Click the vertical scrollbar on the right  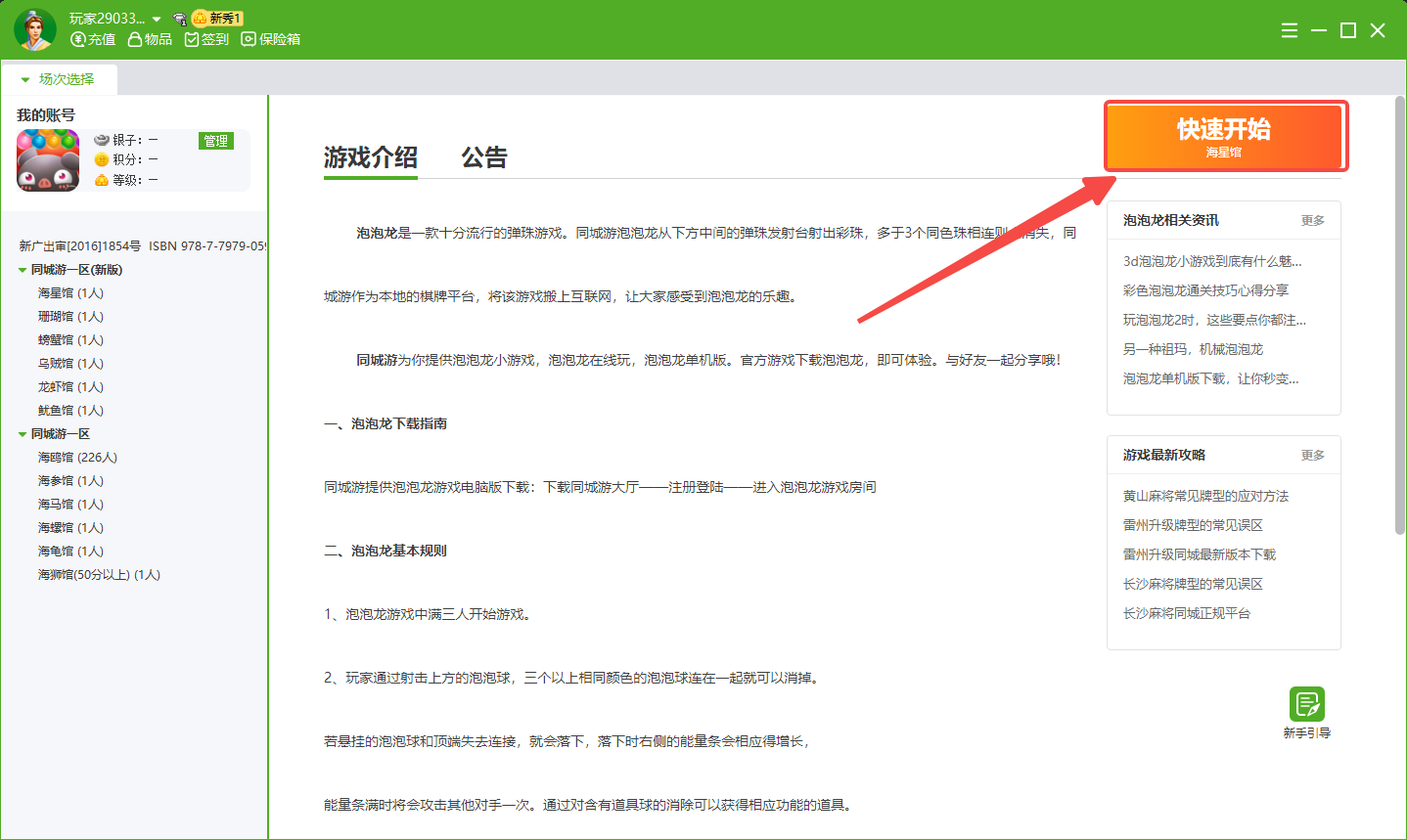tap(1399, 315)
